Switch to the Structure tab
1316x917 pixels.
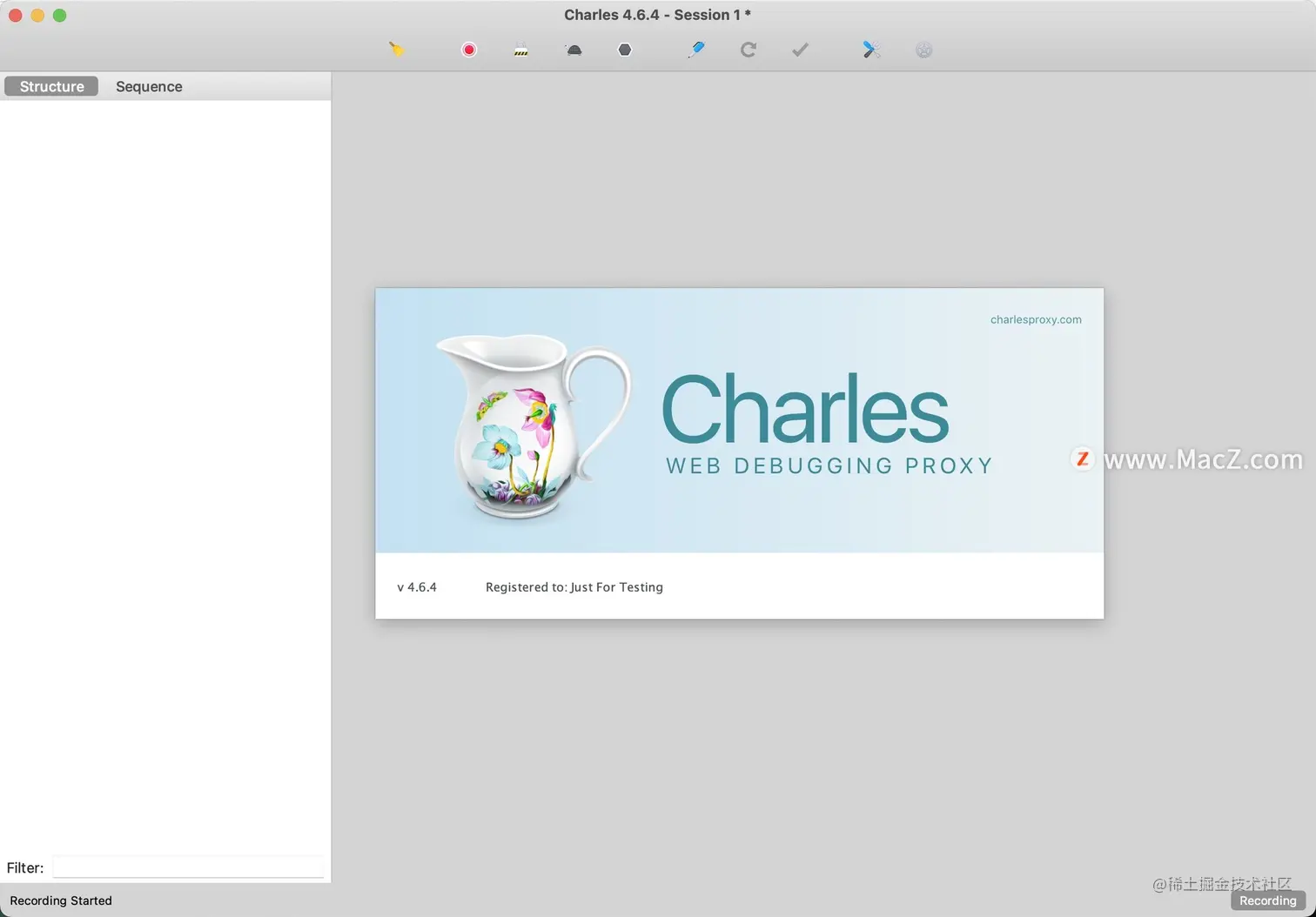click(51, 86)
